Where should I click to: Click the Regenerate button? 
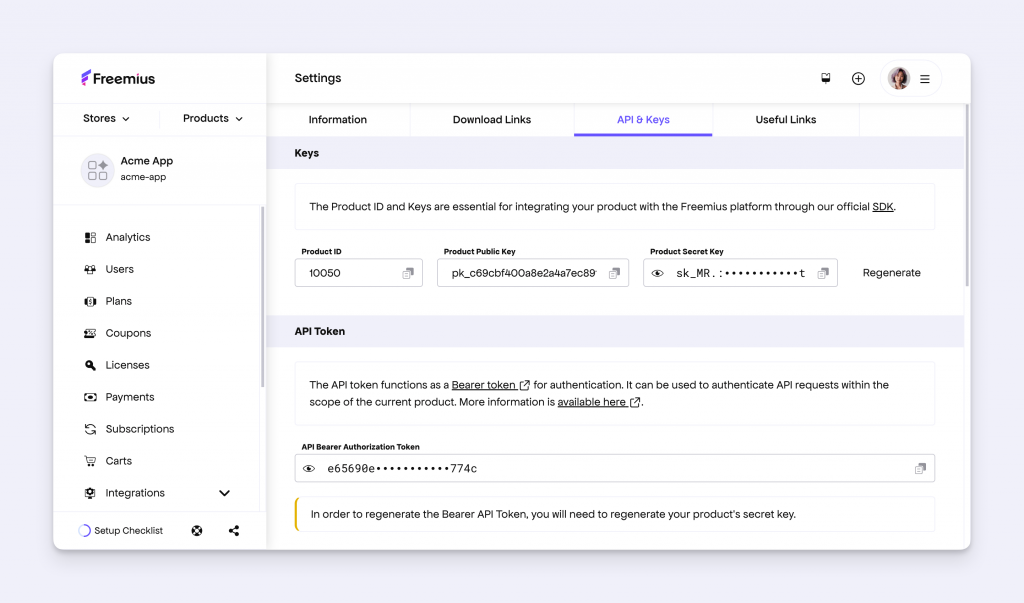pos(891,273)
